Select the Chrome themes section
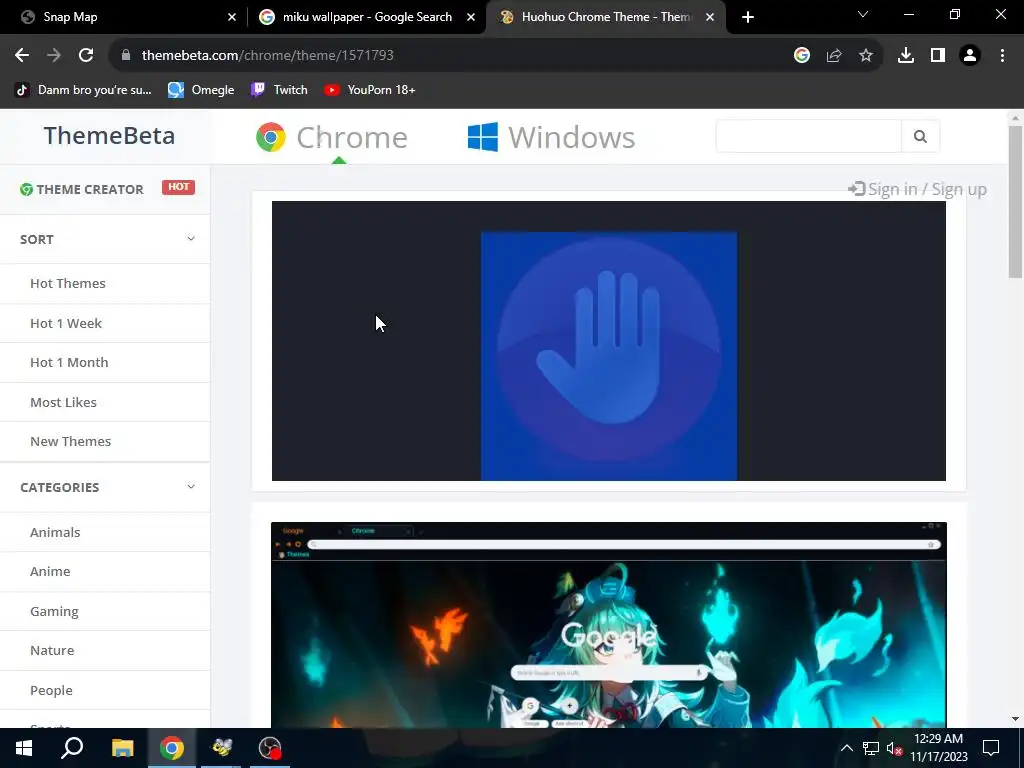The width and height of the screenshot is (1024, 768). tap(332, 137)
